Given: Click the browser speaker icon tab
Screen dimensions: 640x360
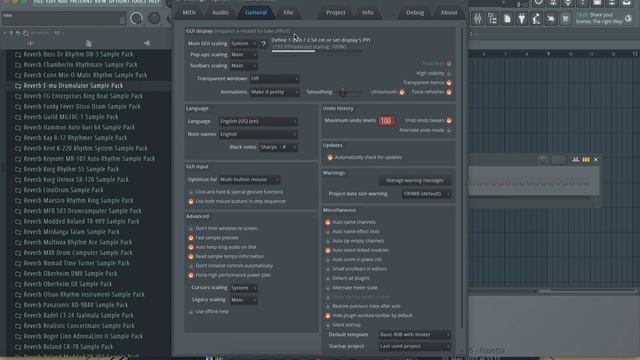Looking at the screenshot, I should coord(147,43).
